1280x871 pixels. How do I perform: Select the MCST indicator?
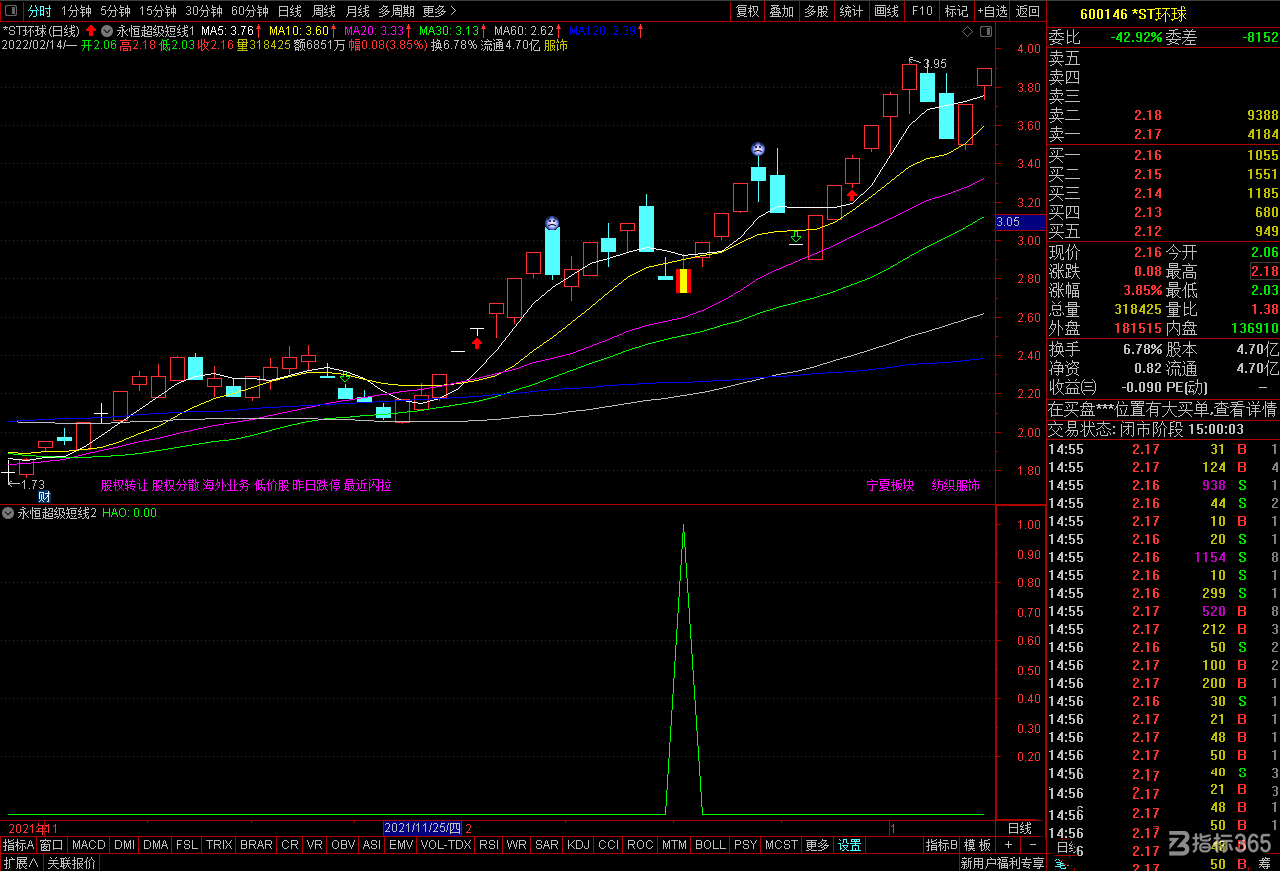781,845
